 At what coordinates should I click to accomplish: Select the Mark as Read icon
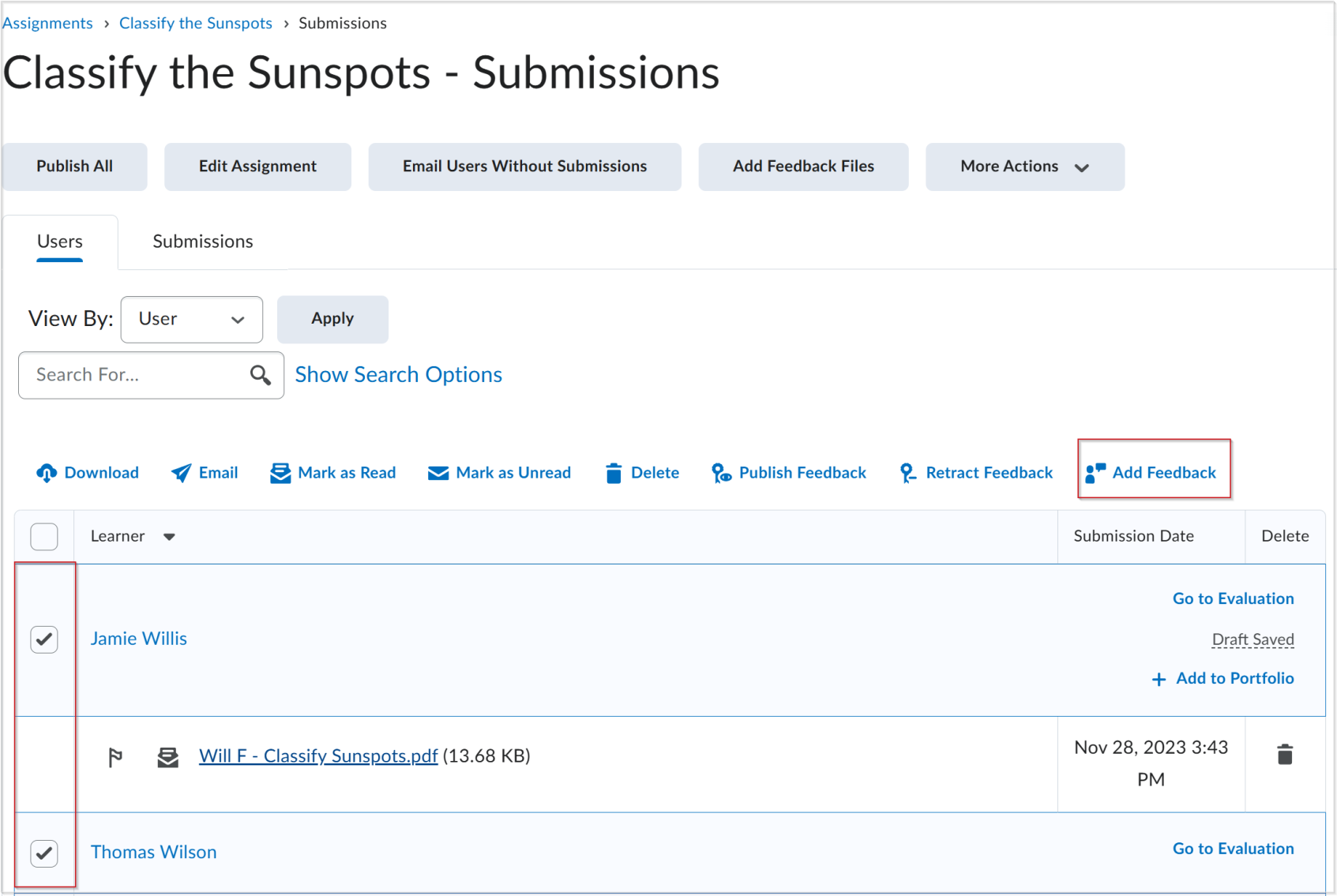[x=280, y=472]
